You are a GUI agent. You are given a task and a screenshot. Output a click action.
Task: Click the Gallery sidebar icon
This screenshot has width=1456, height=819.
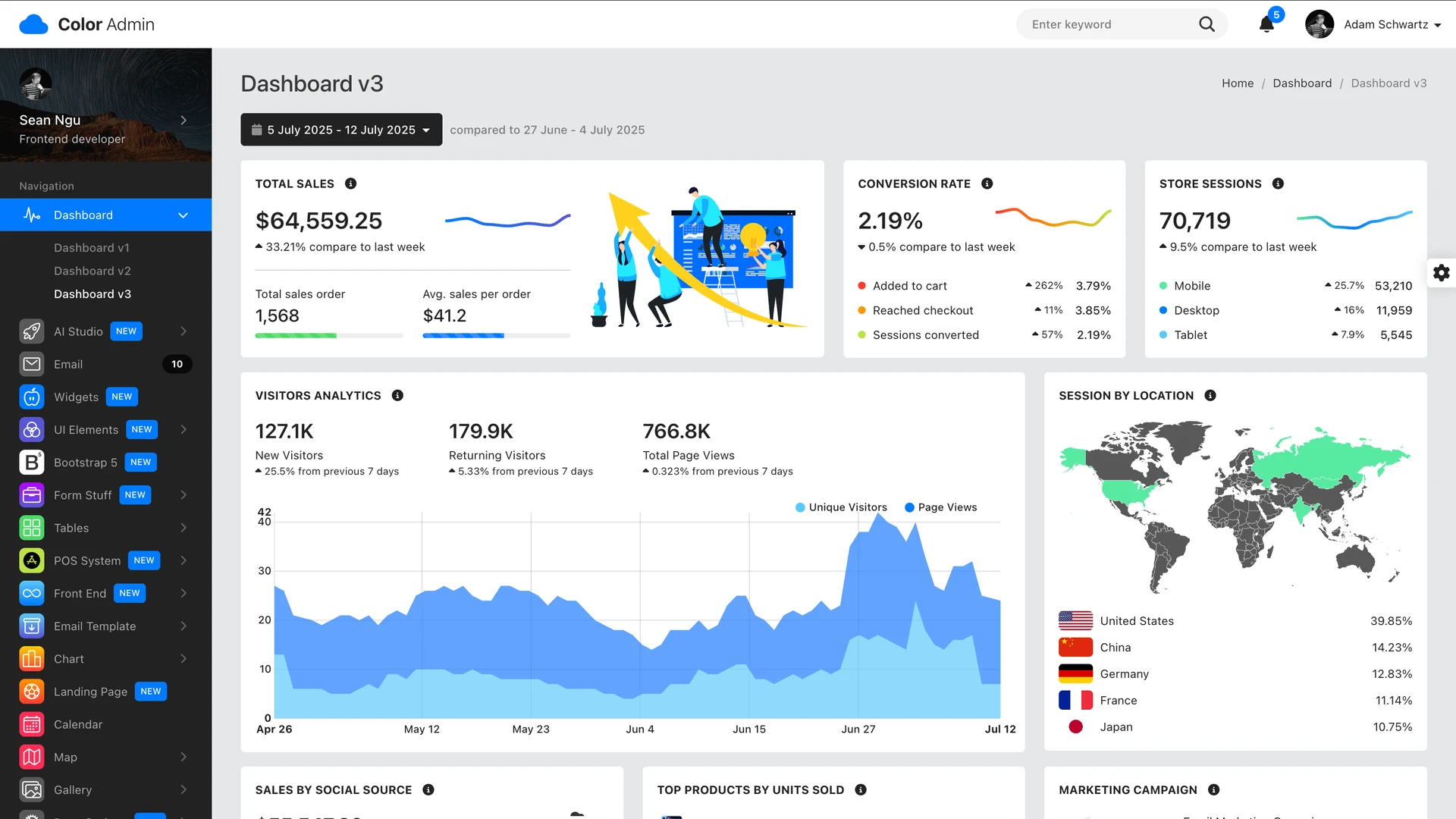[x=32, y=789]
